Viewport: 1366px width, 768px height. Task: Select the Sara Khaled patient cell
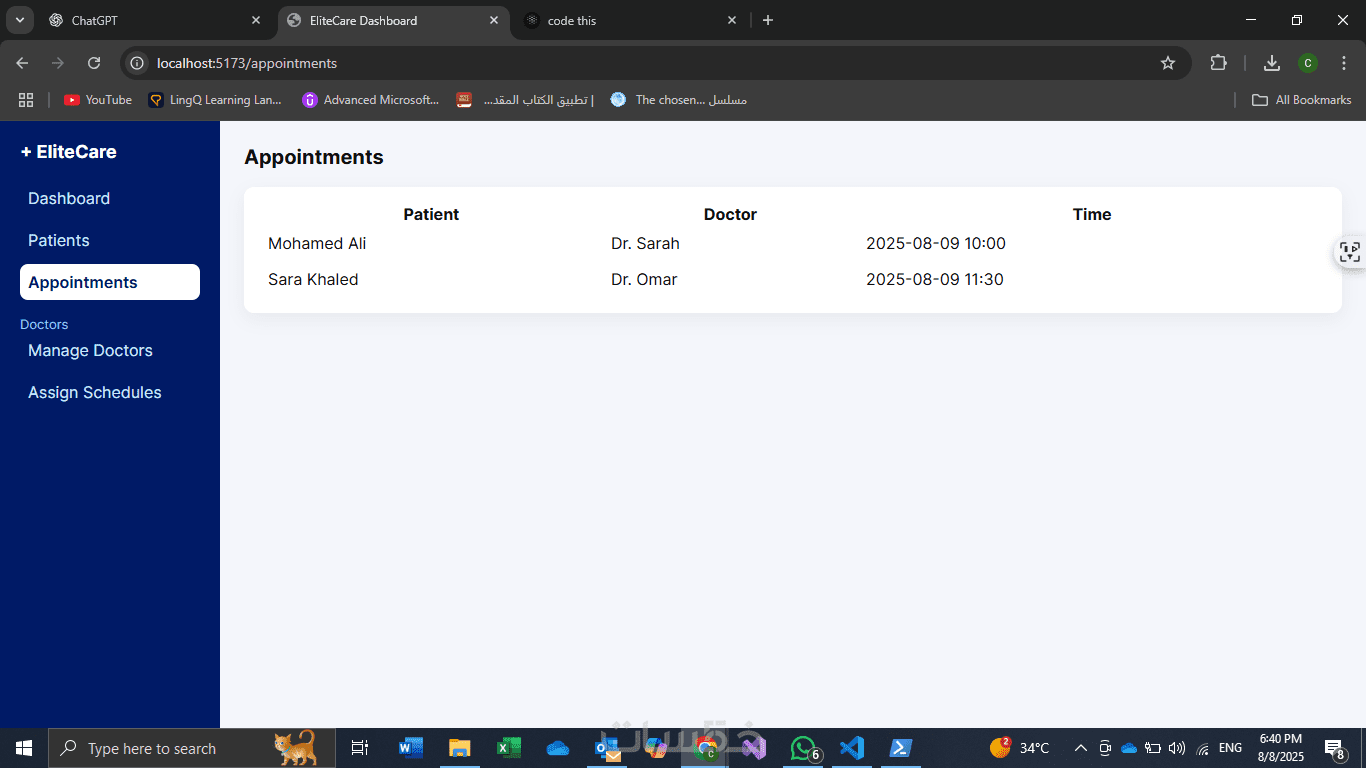[x=313, y=279]
